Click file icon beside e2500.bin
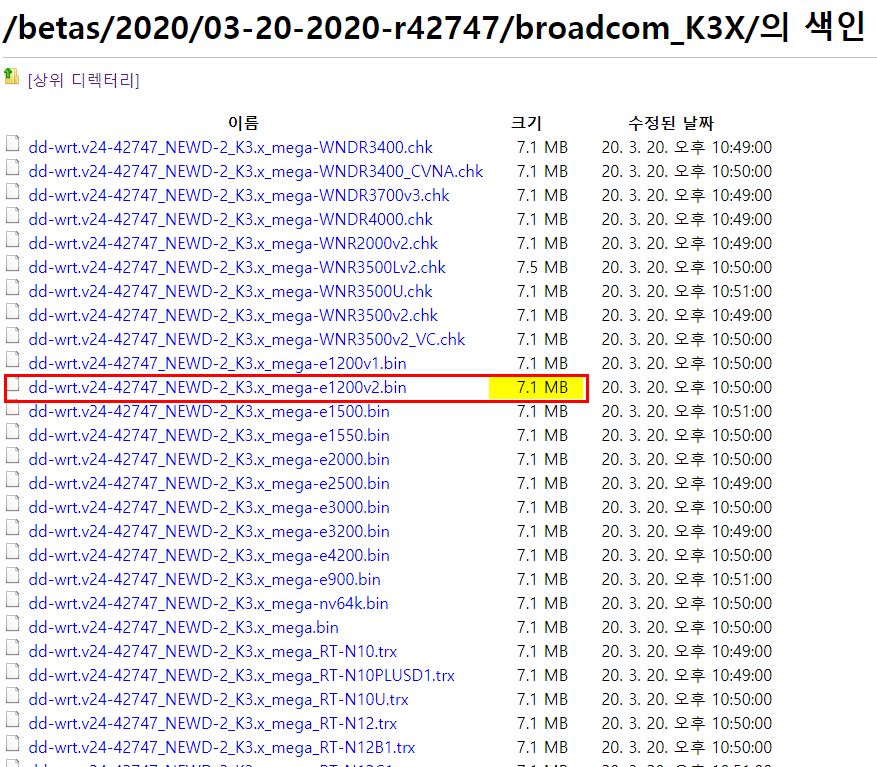This screenshot has width=877, height=767. click(x=13, y=481)
